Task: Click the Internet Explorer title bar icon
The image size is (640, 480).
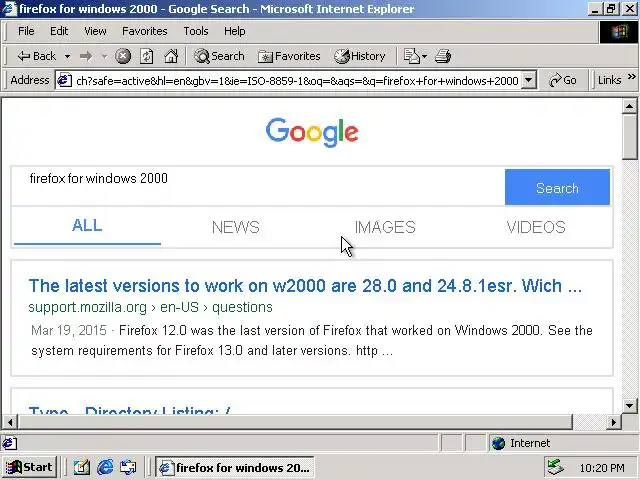Action: point(9,9)
